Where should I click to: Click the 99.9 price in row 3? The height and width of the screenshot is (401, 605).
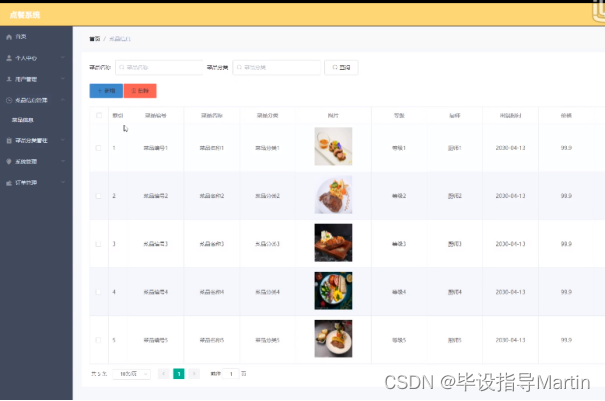566,244
